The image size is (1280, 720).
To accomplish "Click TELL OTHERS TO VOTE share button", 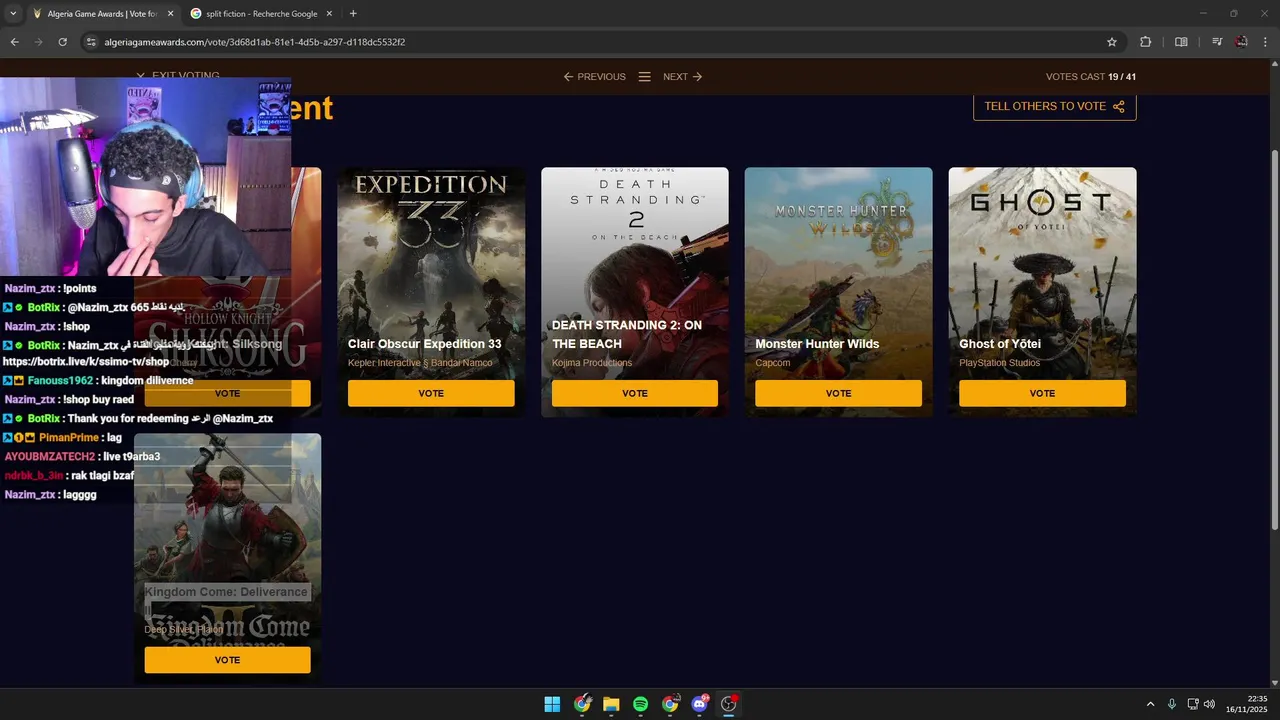I will tap(1054, 106).
